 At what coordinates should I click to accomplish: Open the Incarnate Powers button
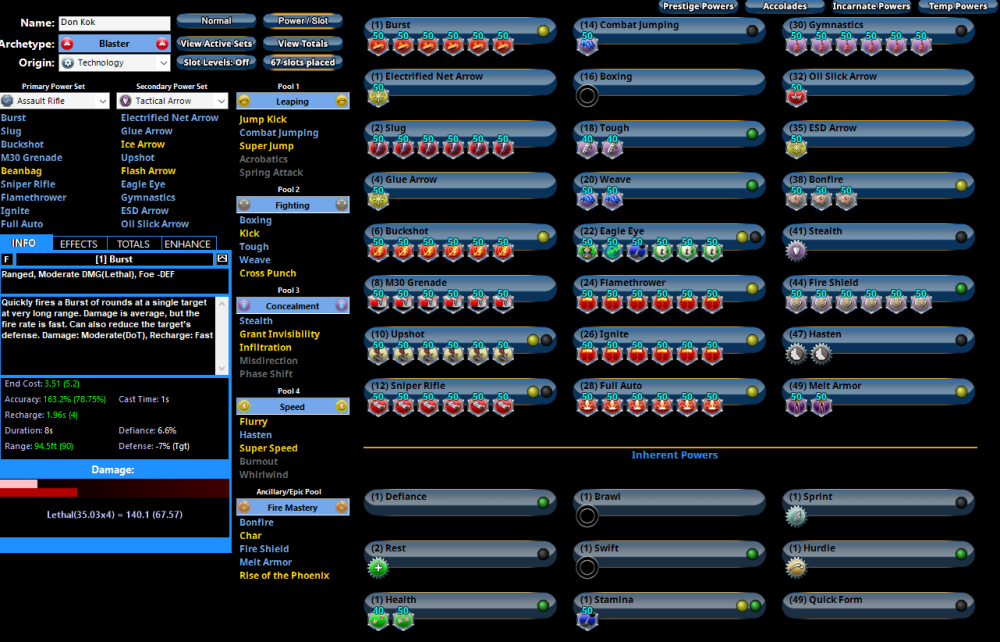(871, 6)
